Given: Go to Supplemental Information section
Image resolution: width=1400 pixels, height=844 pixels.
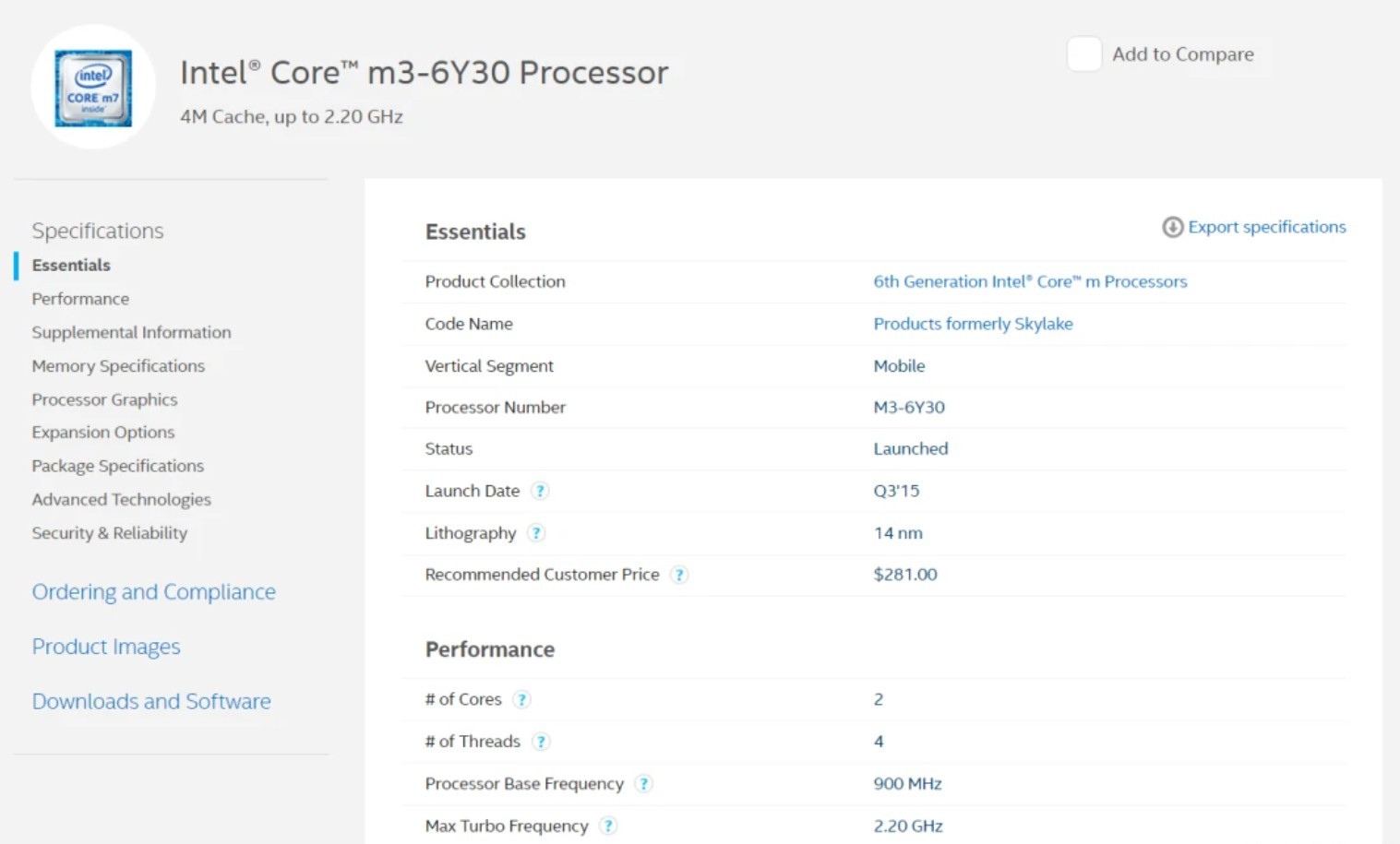Looking at the screenshot, I should point(131,332).
